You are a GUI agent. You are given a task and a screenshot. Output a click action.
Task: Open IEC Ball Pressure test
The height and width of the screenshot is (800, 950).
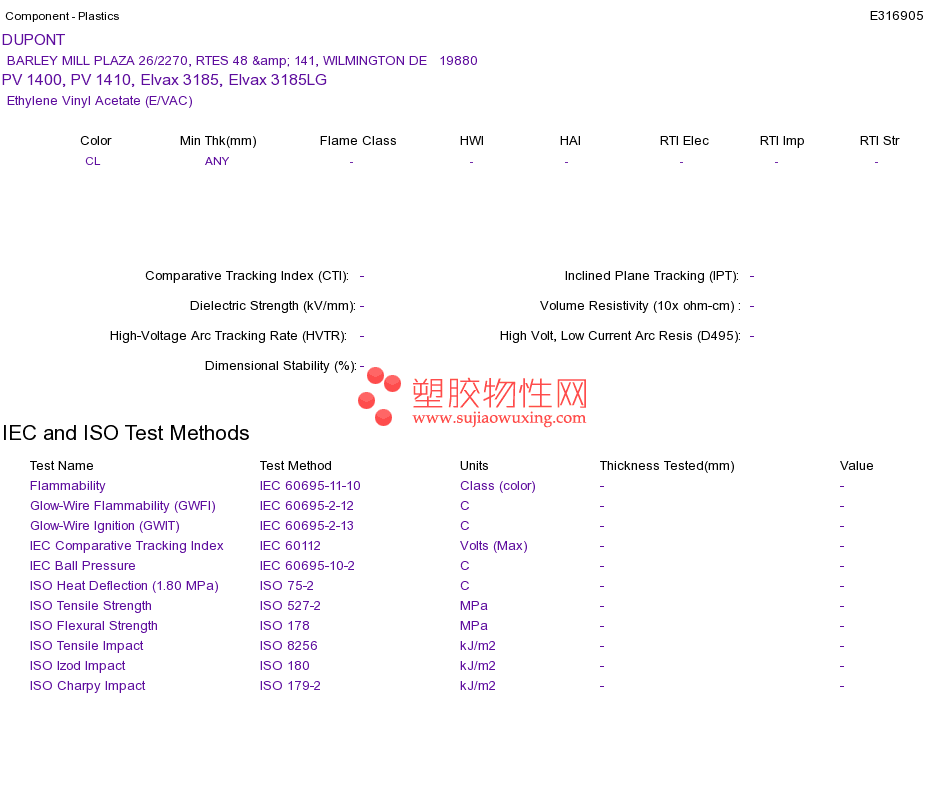click(82, 566)
